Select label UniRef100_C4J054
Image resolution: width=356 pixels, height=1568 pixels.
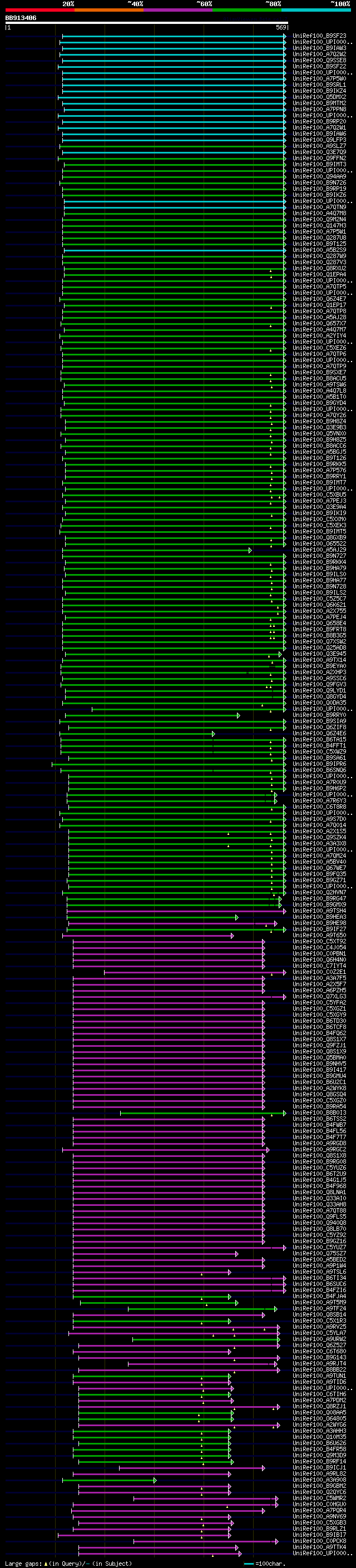pyautogui.click(x=319, y=947)
